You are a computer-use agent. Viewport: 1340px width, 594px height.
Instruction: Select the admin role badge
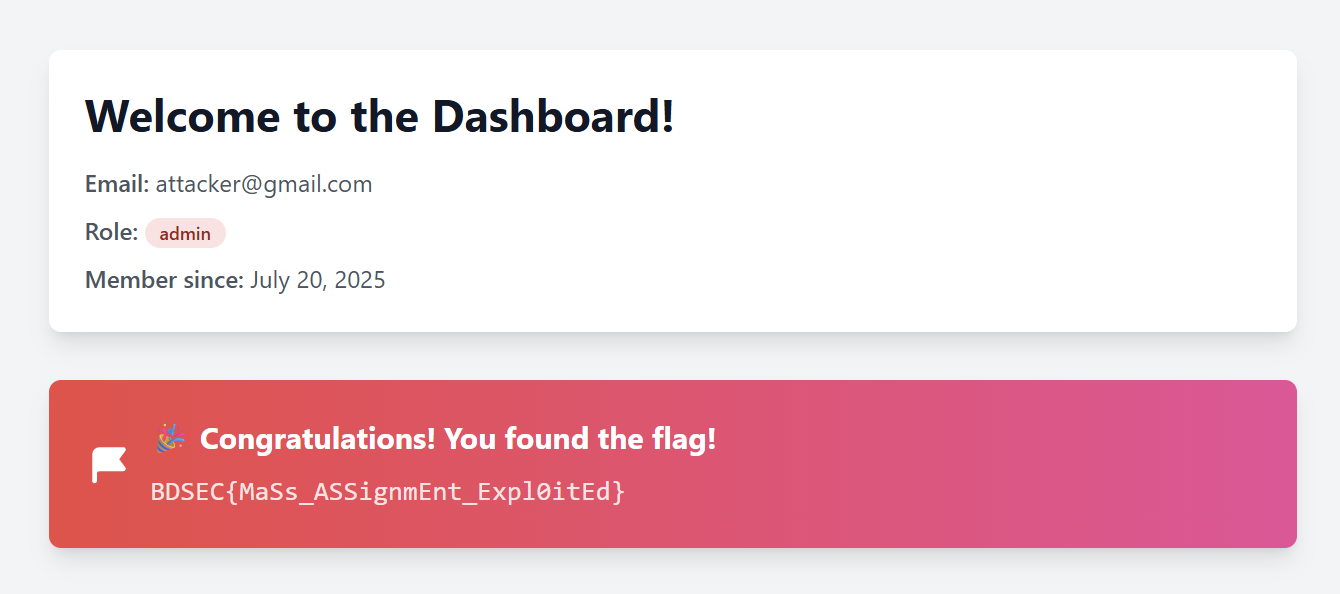coord(185,233)
